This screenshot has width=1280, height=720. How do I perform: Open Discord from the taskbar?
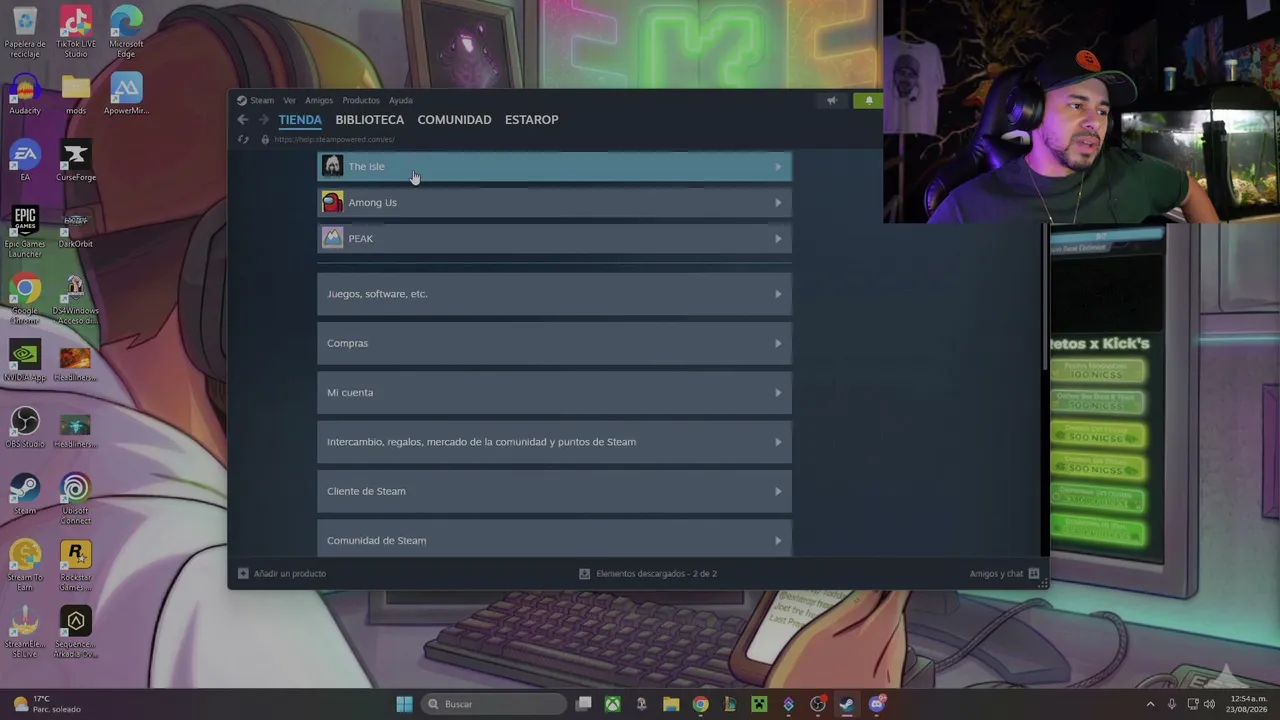click(877, 704)
